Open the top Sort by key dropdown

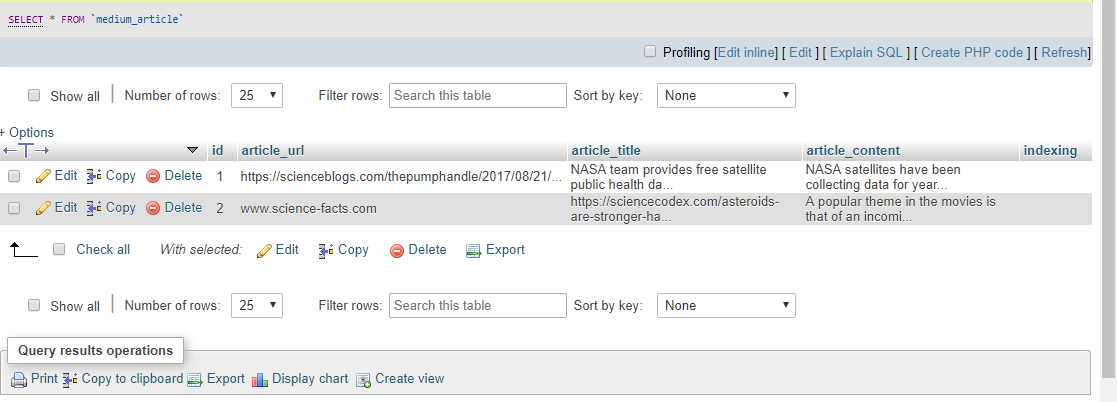point(726,96)
